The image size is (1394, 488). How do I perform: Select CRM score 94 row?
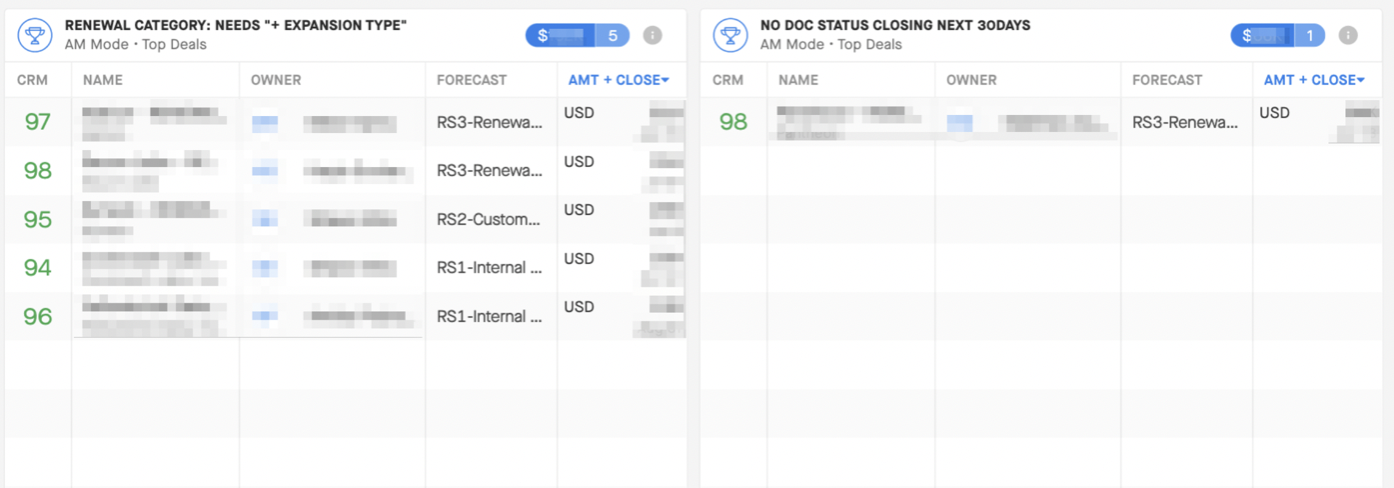point(38,267)
